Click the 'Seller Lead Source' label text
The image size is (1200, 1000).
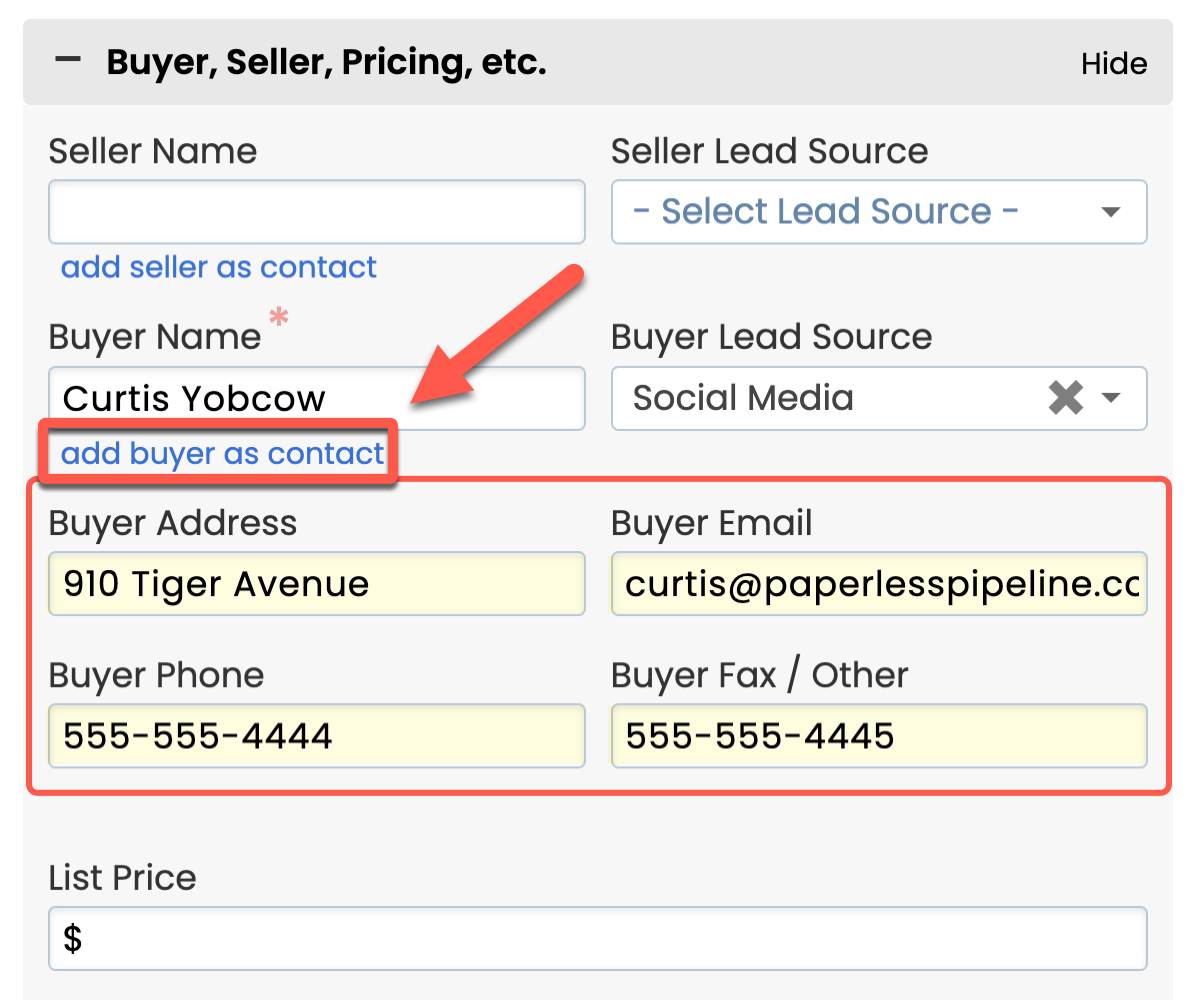769,151
